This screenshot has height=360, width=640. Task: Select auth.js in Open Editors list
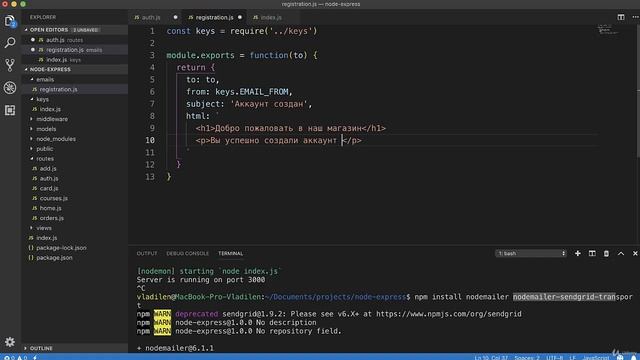55,40
